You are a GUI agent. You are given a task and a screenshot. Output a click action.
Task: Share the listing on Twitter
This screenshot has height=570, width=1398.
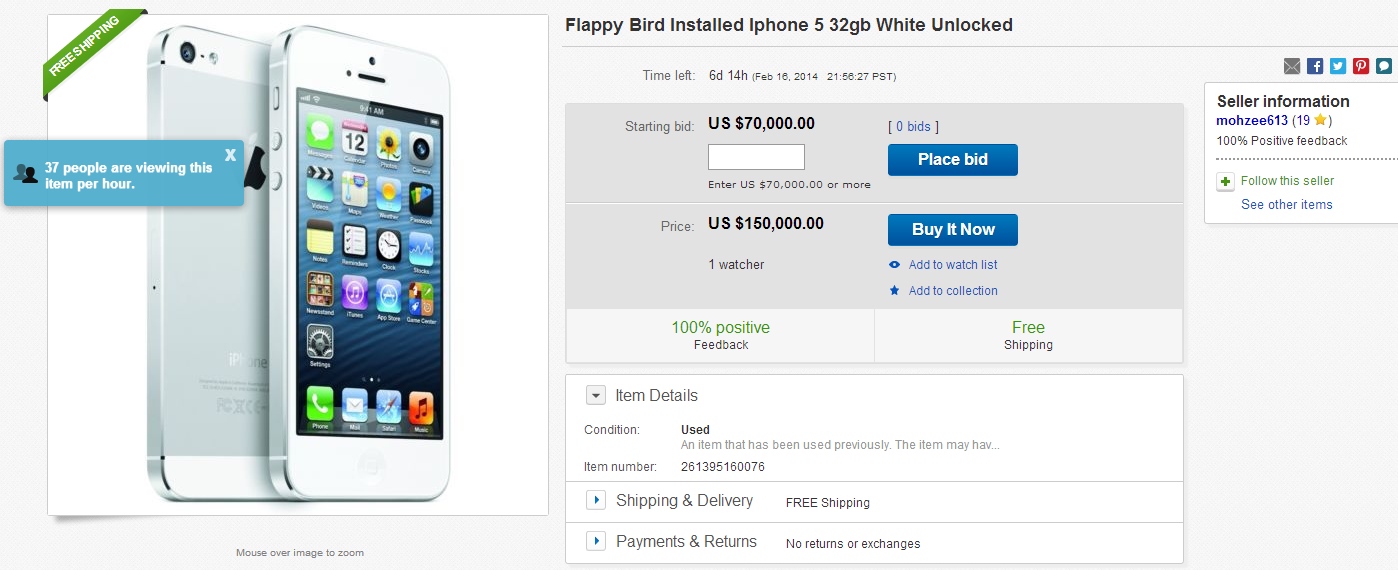pos(1338,66)
